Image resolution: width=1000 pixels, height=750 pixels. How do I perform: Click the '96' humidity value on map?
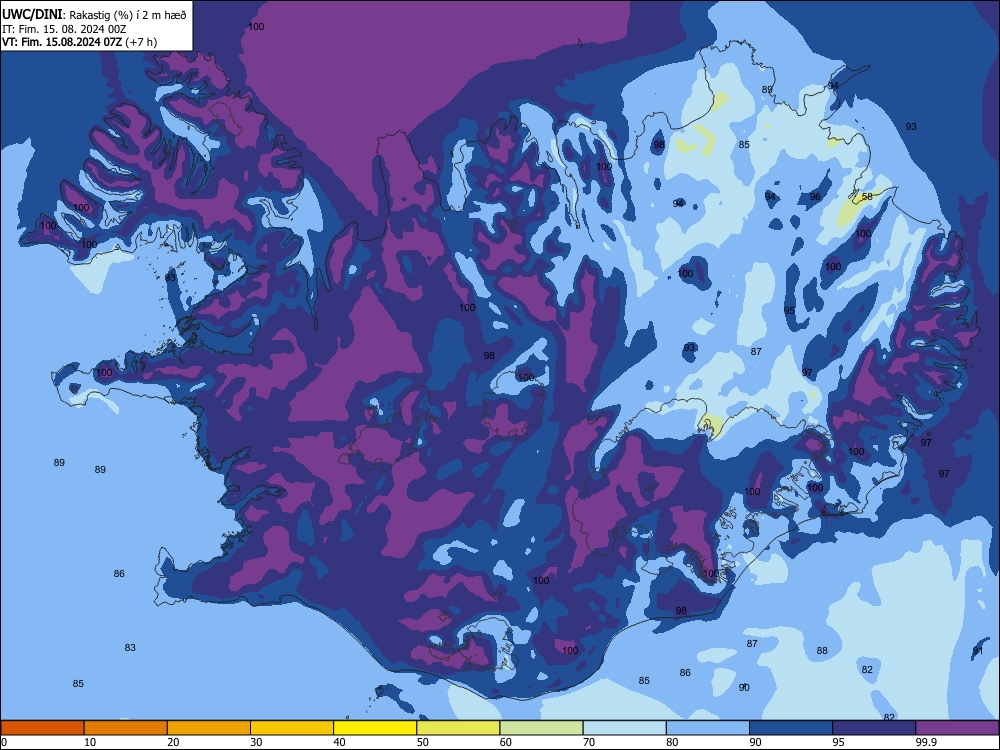click(x=815, y=196)
